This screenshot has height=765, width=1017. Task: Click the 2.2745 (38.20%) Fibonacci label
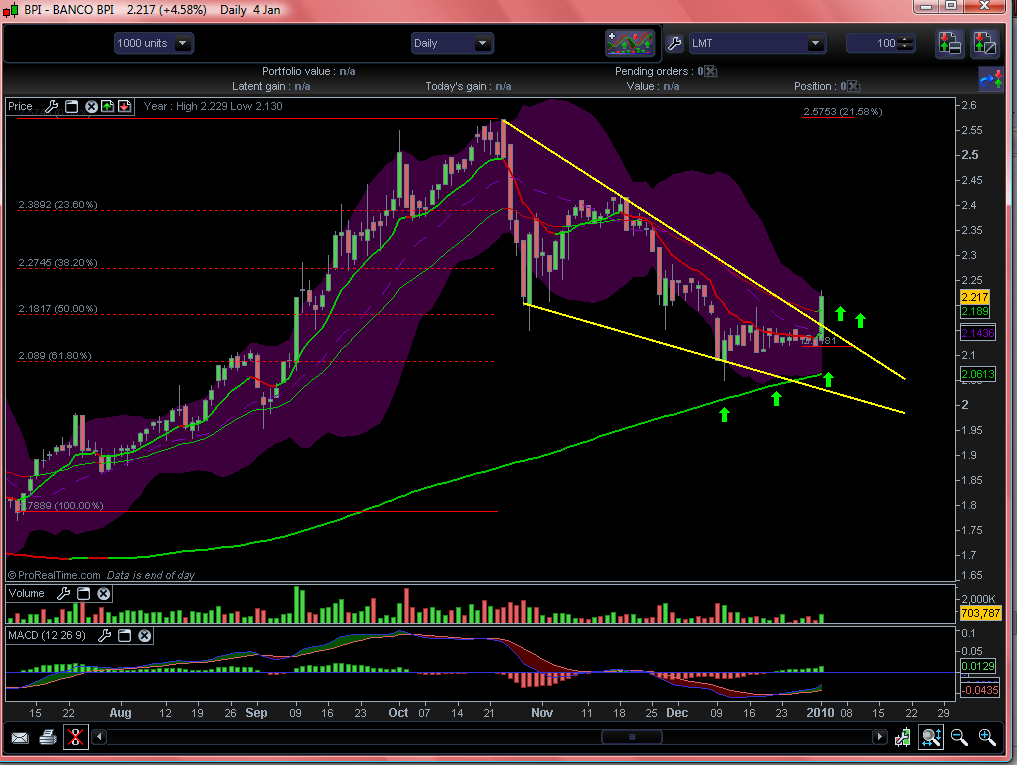click(58, 263)
